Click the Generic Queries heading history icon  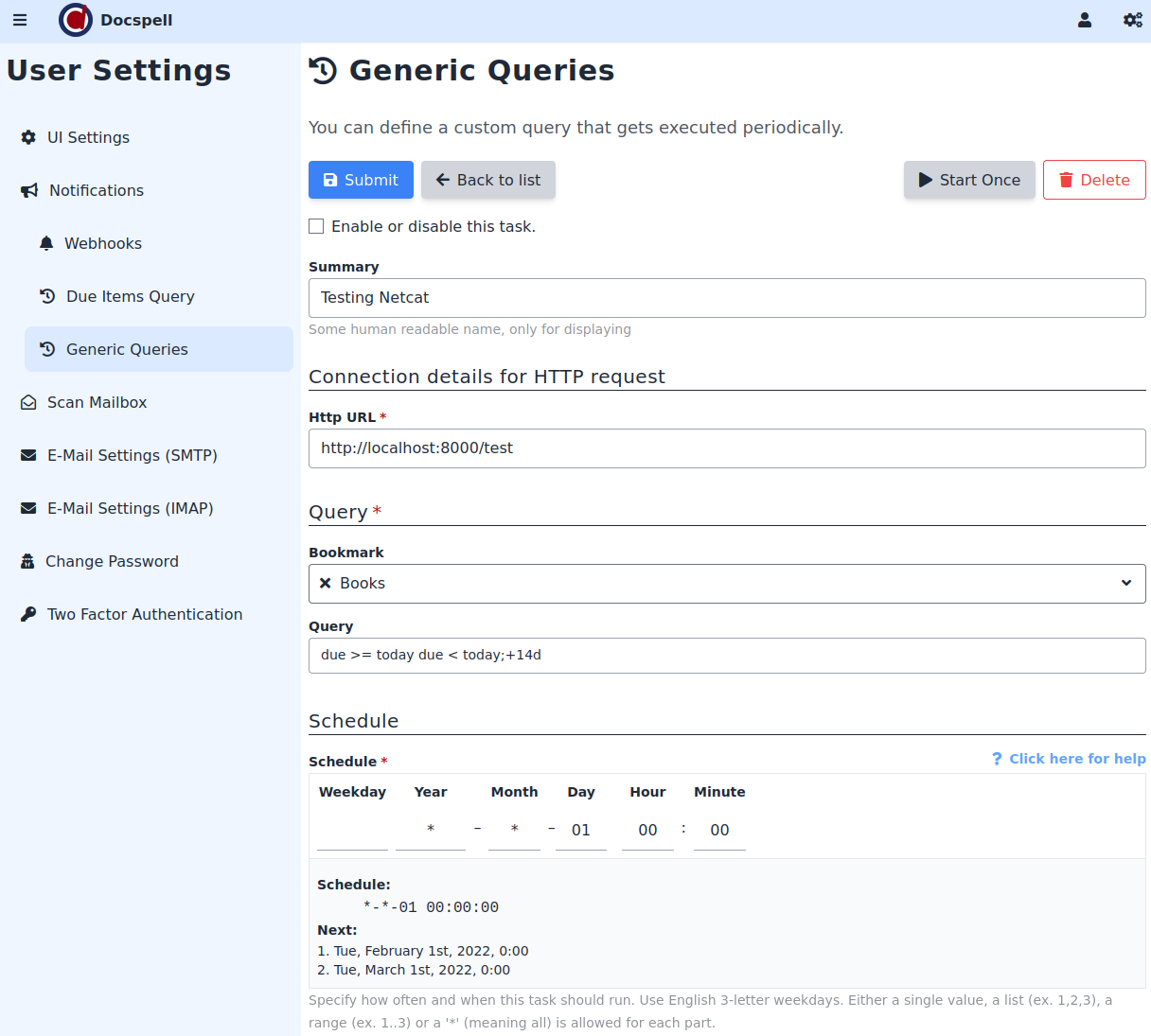point(324,71)
